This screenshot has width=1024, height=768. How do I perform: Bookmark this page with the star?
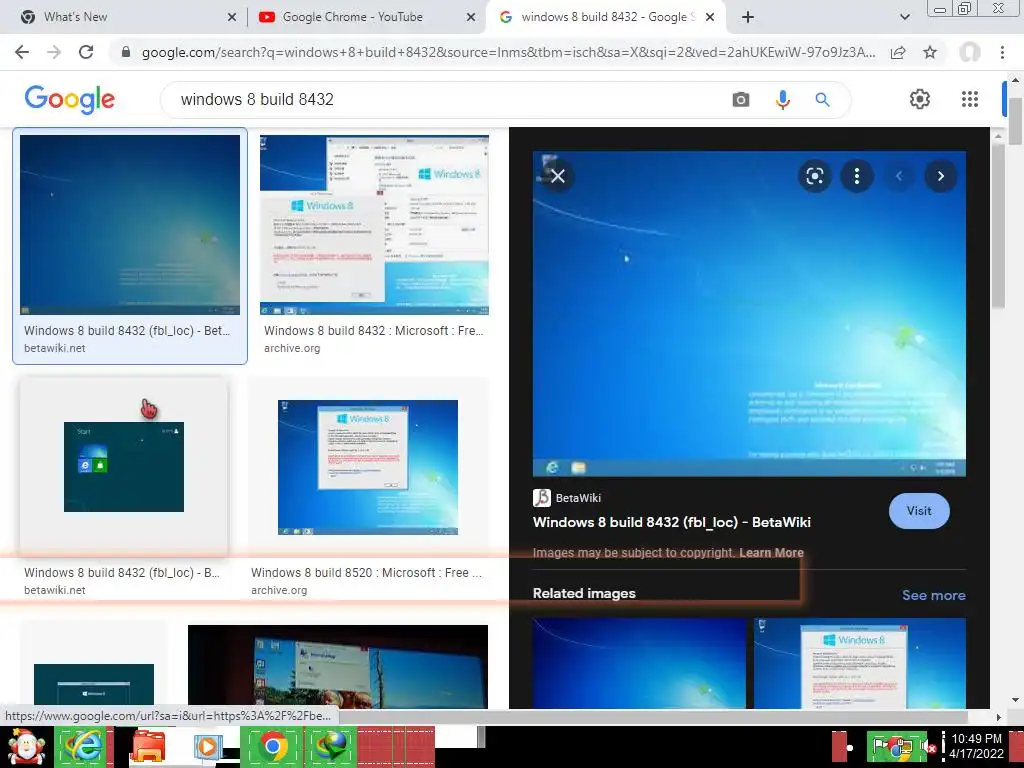point(930,52)
